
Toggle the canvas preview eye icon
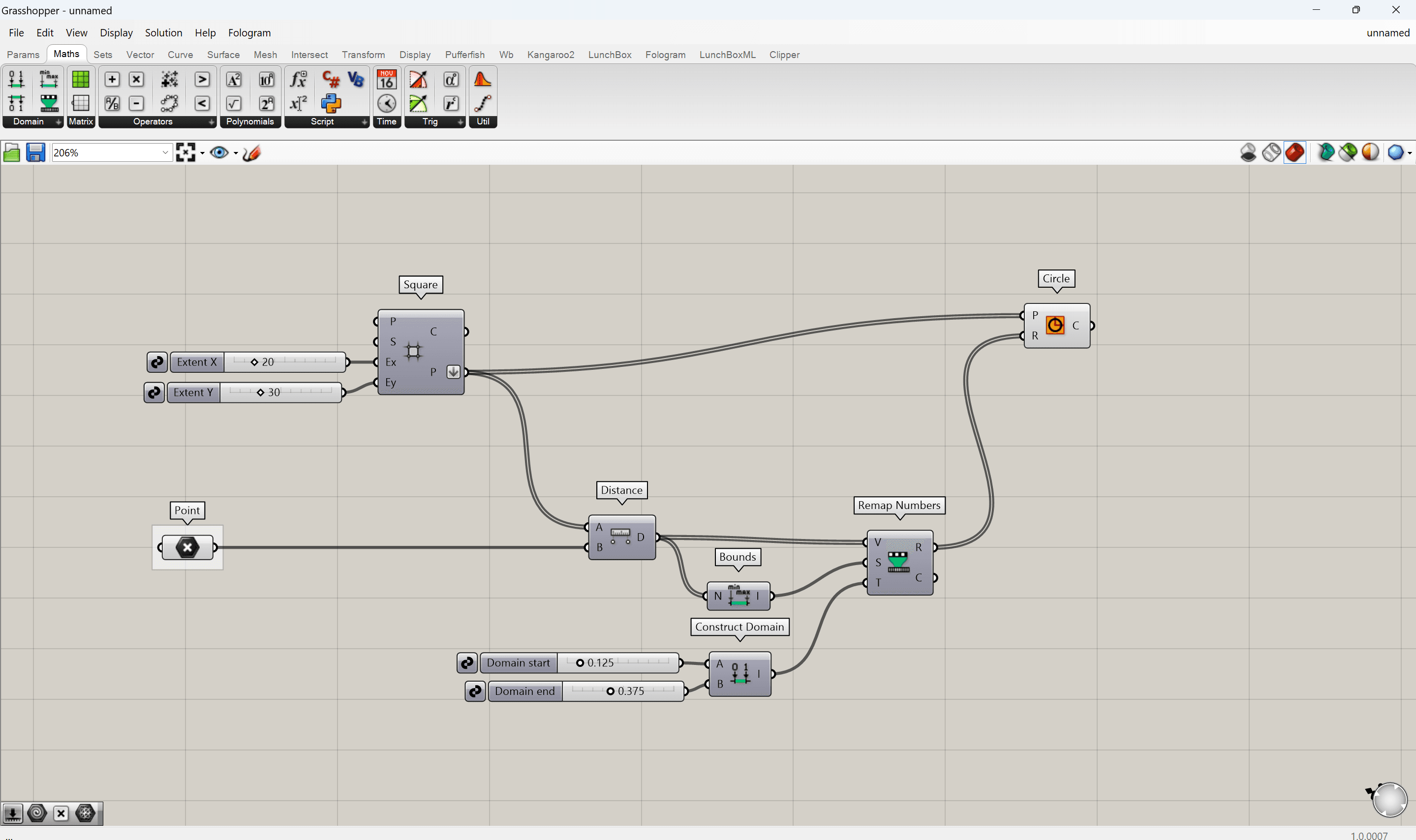[219, 153]
